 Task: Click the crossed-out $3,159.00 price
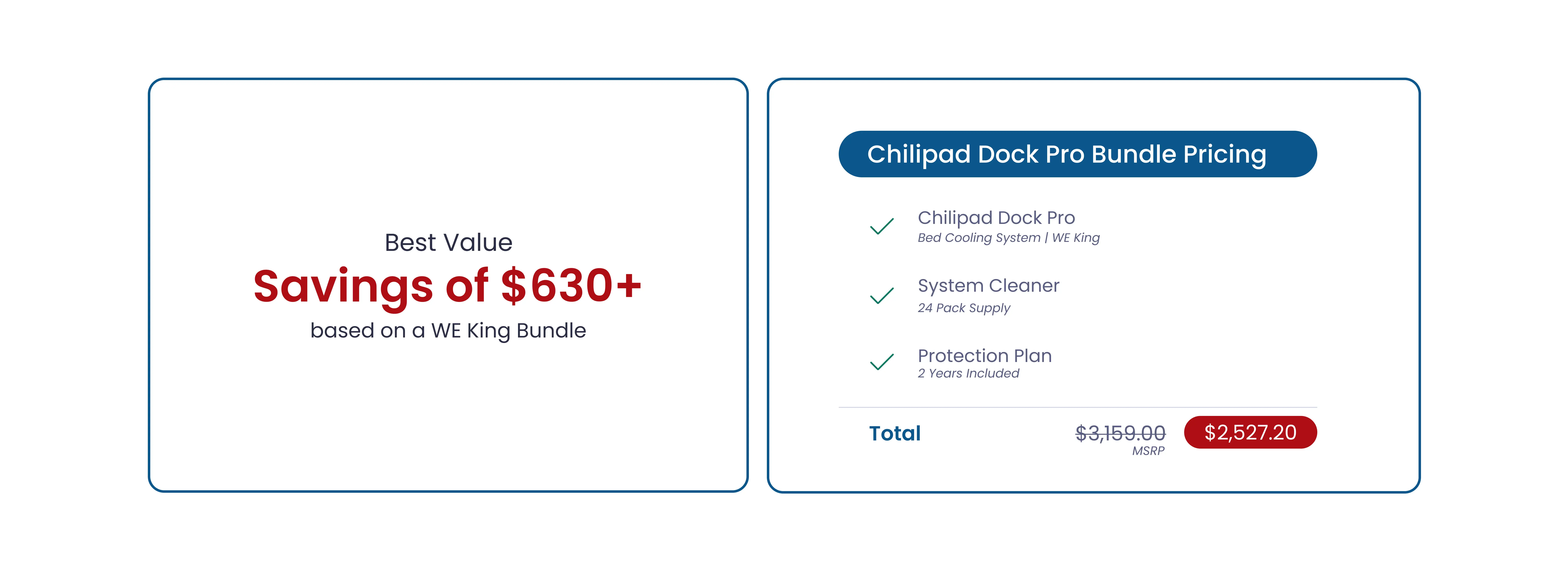[x=1120, y=433]
